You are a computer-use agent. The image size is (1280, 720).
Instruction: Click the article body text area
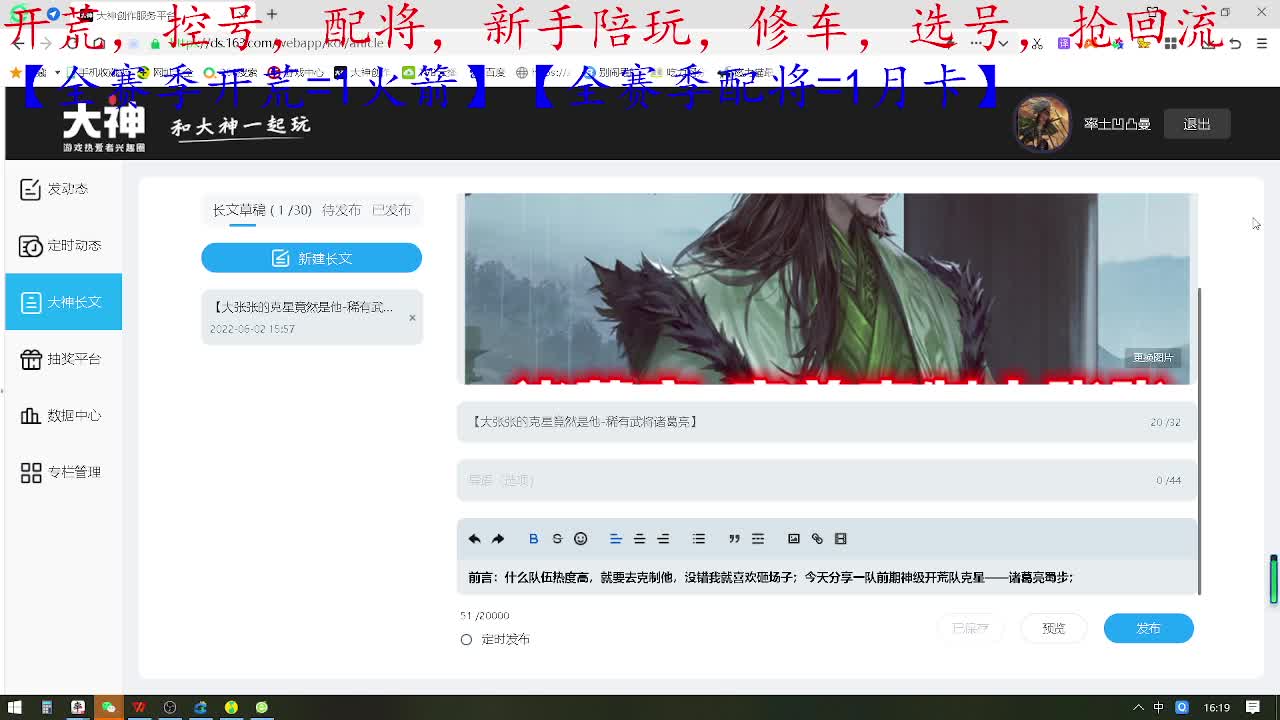828,577
